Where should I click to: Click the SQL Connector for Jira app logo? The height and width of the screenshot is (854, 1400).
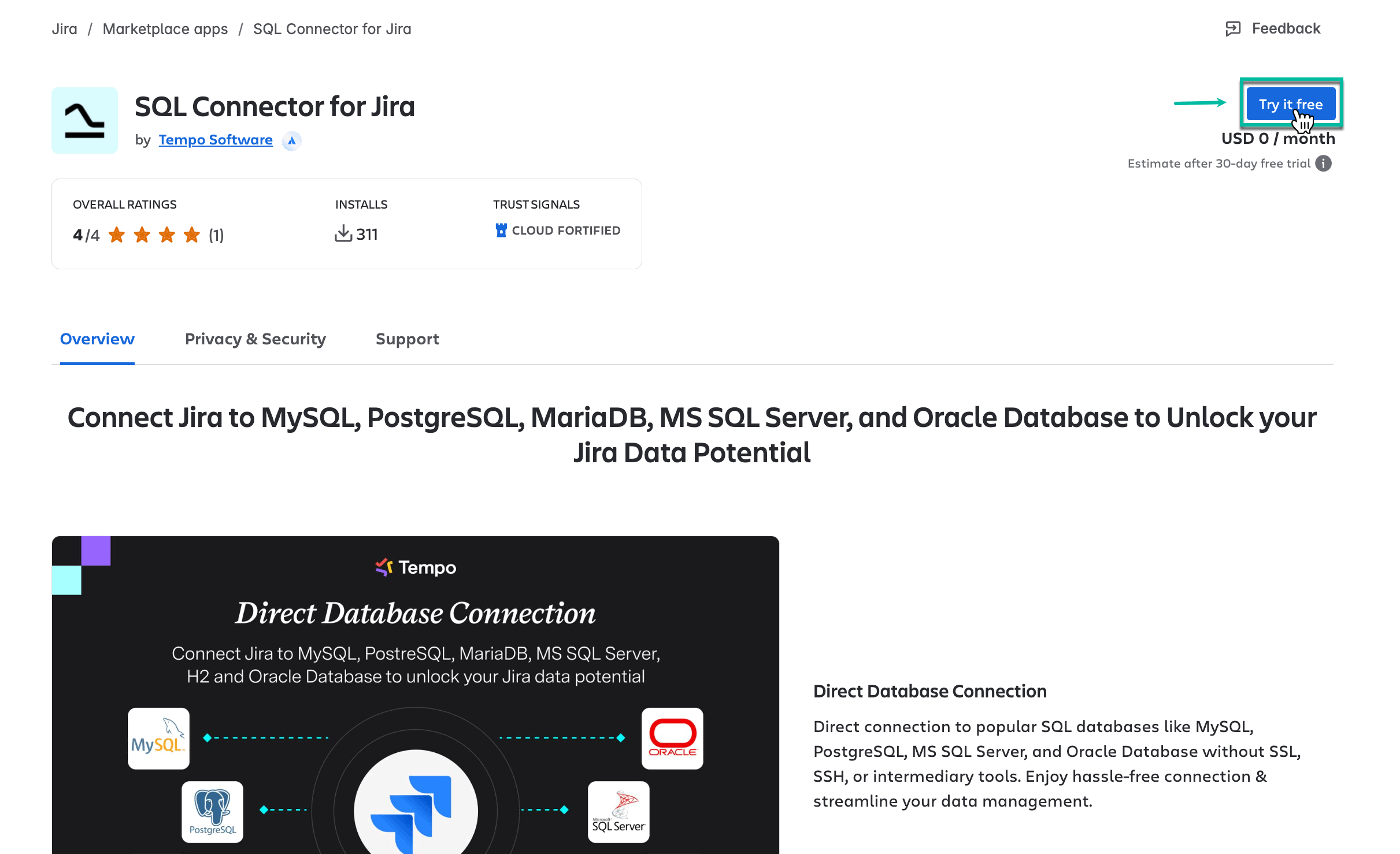pyautogui.click(x=84, y=120)
